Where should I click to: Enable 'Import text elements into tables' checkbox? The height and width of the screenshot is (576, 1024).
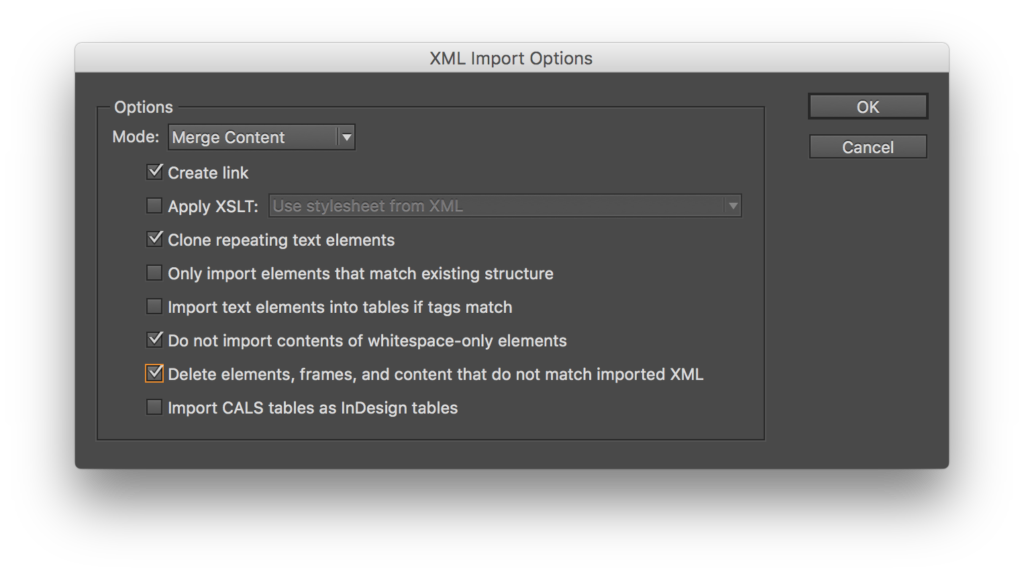pyautogui.click(x=155, y=306)
